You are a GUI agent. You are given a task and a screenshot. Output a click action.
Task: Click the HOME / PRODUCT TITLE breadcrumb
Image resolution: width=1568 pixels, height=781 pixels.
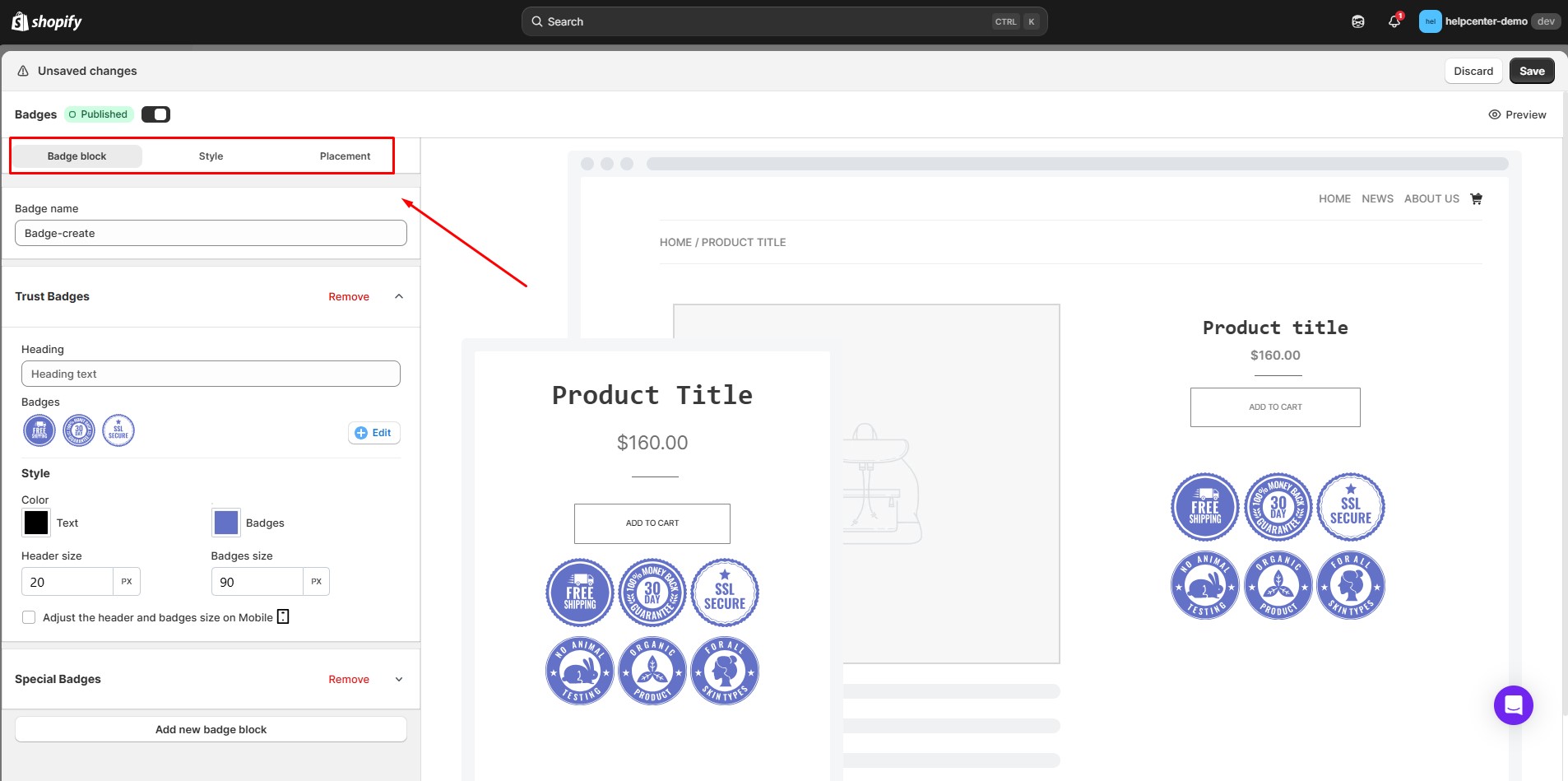tap(722, 242)
